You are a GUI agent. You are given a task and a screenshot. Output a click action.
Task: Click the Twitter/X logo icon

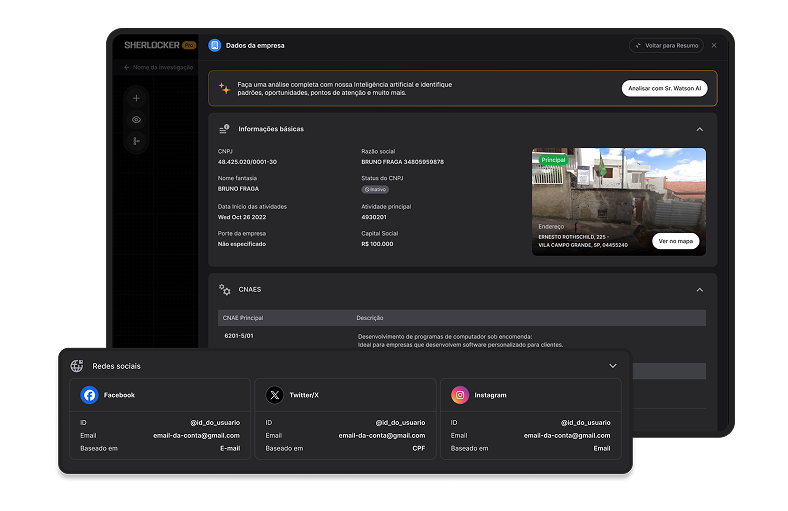tap(275, 395)
